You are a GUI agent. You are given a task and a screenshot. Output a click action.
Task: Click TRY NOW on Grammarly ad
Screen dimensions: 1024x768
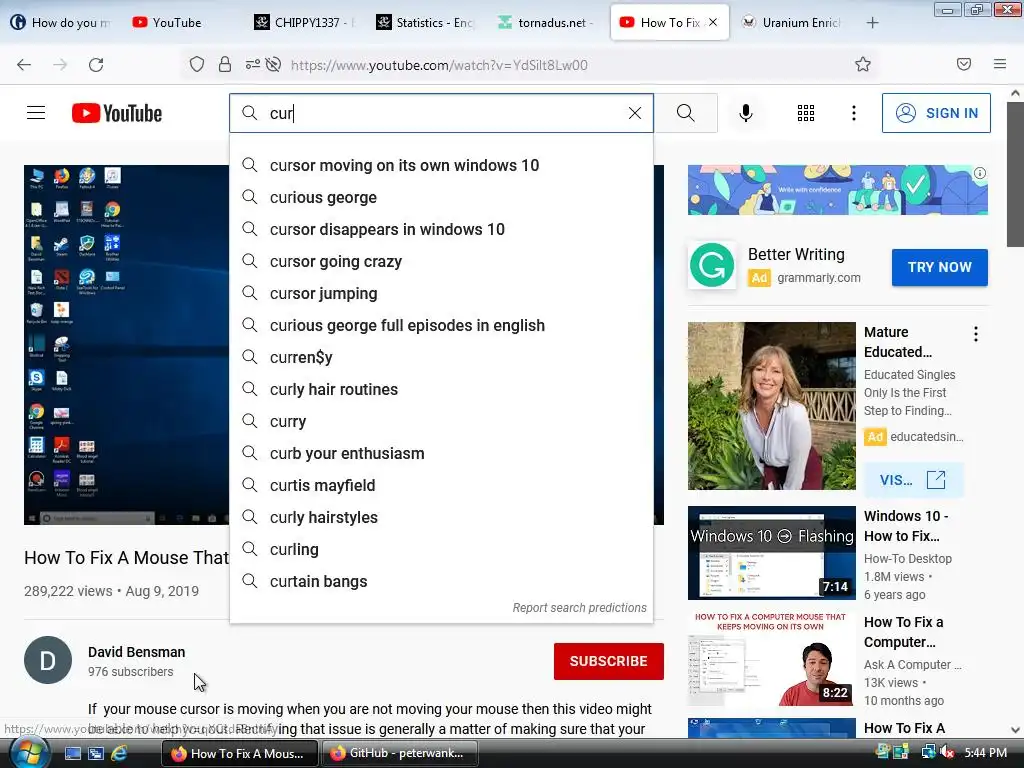point(940,267)
